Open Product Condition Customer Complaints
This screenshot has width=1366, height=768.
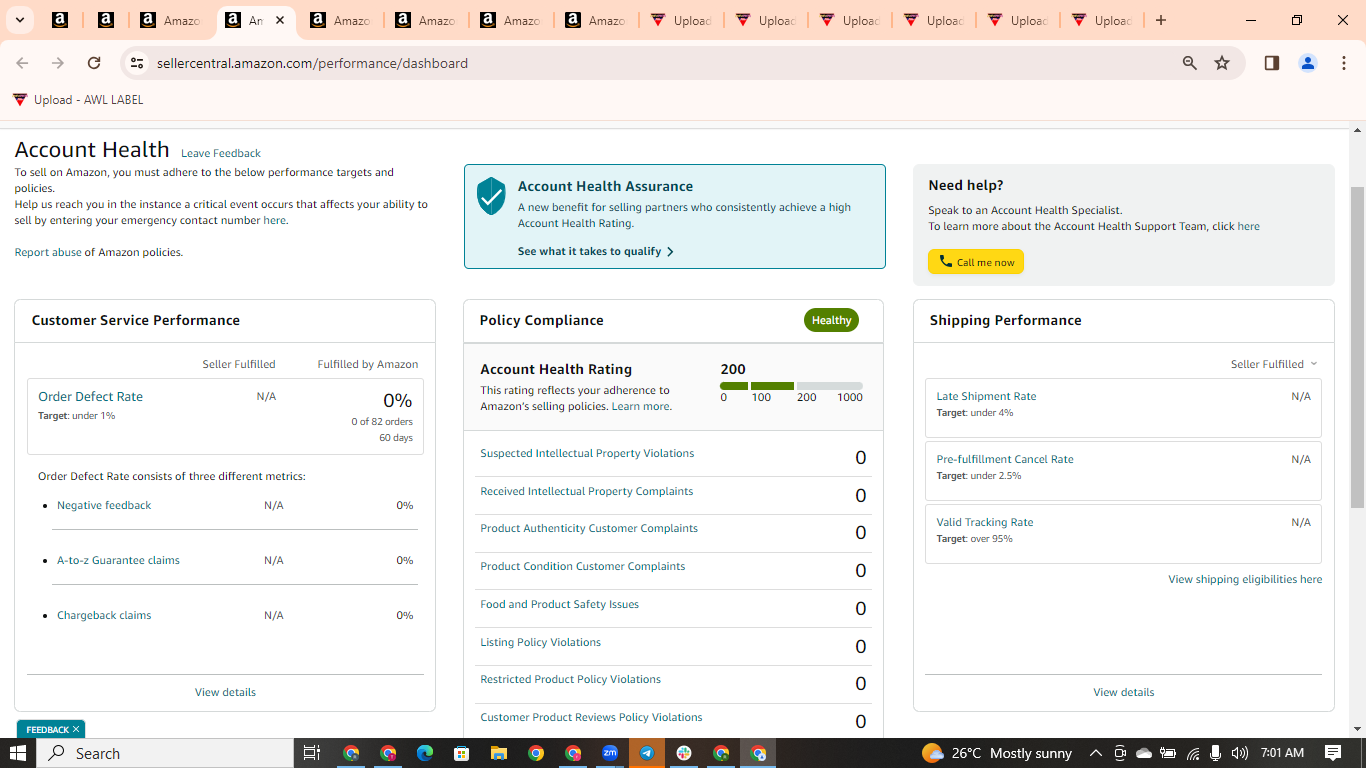tap(582, 566)
